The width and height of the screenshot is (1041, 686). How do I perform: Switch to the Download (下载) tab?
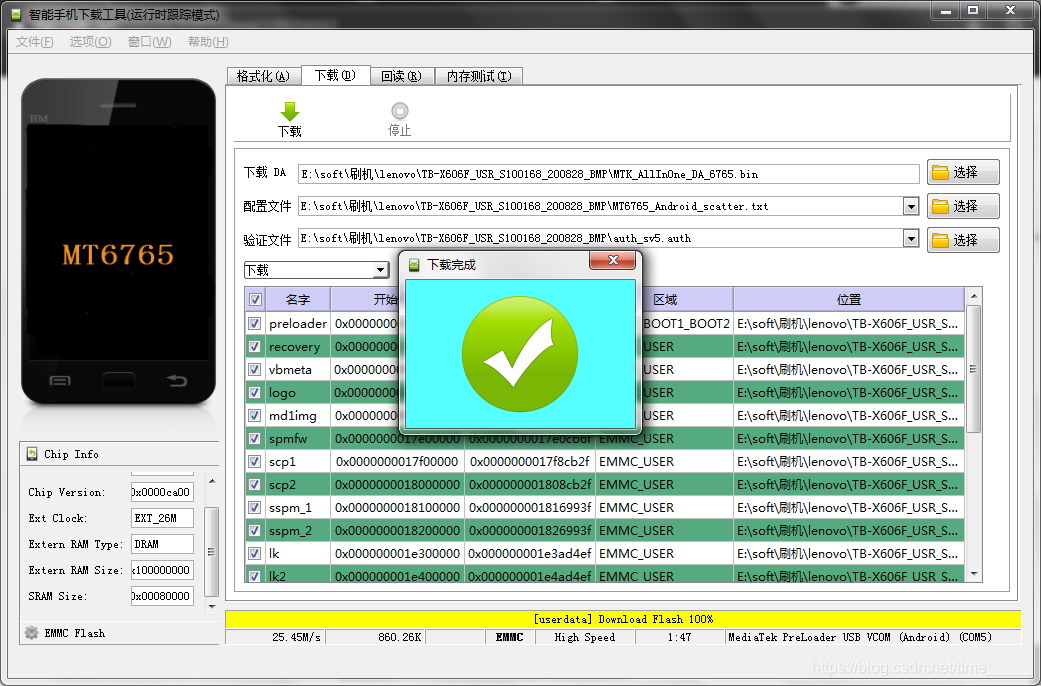[335, 75]
